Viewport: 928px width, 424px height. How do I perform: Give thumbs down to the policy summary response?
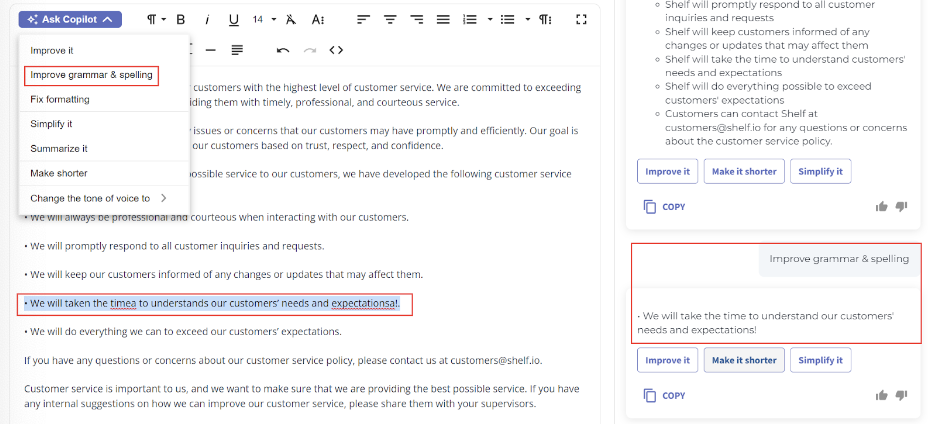(901, 206)
